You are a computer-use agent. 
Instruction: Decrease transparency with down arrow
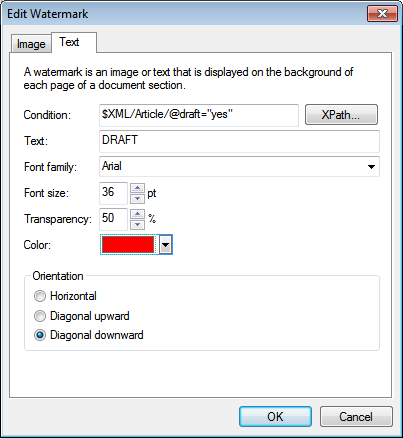pyautogui.click(x=137, y=224)
